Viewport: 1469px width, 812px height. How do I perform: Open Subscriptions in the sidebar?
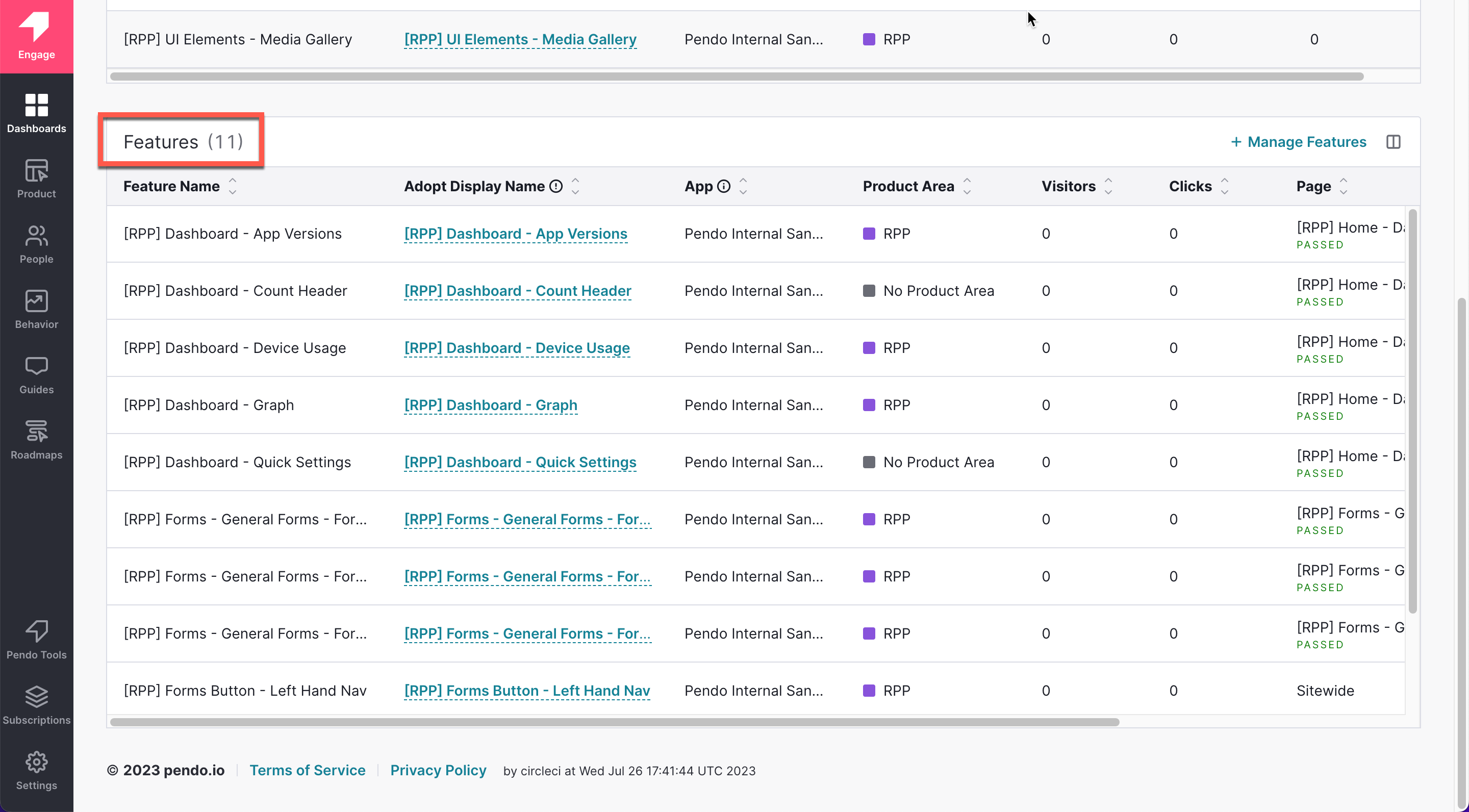(x=37, y=705)
